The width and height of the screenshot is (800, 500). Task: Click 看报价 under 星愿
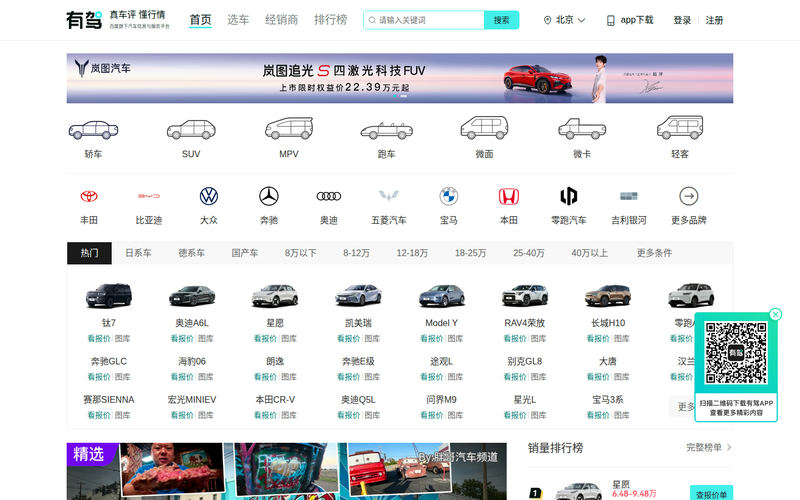[x=265, y=338]
